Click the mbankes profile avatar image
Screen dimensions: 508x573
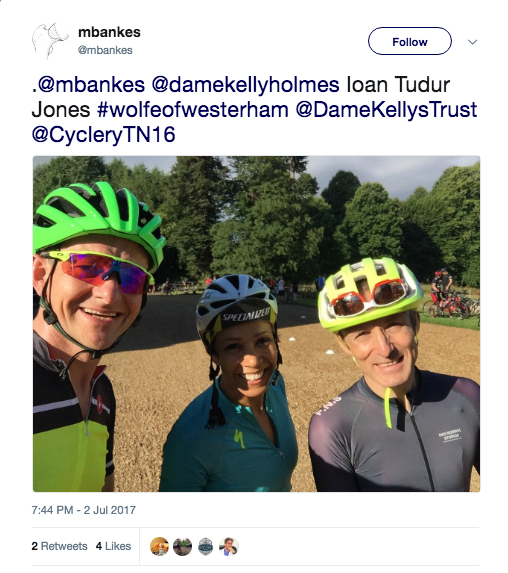(x=50, y=41)
